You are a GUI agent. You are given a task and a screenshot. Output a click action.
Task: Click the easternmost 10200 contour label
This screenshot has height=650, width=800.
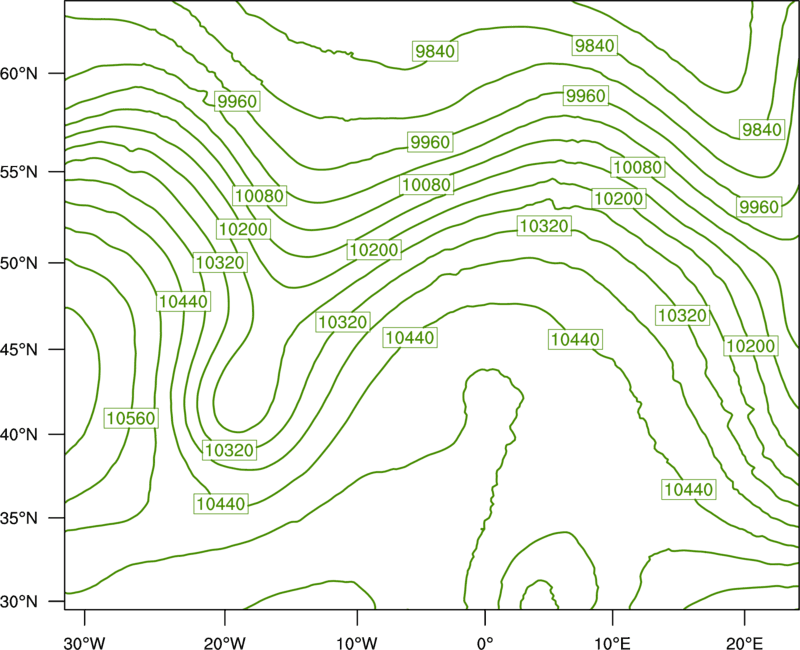click(751, 346)
